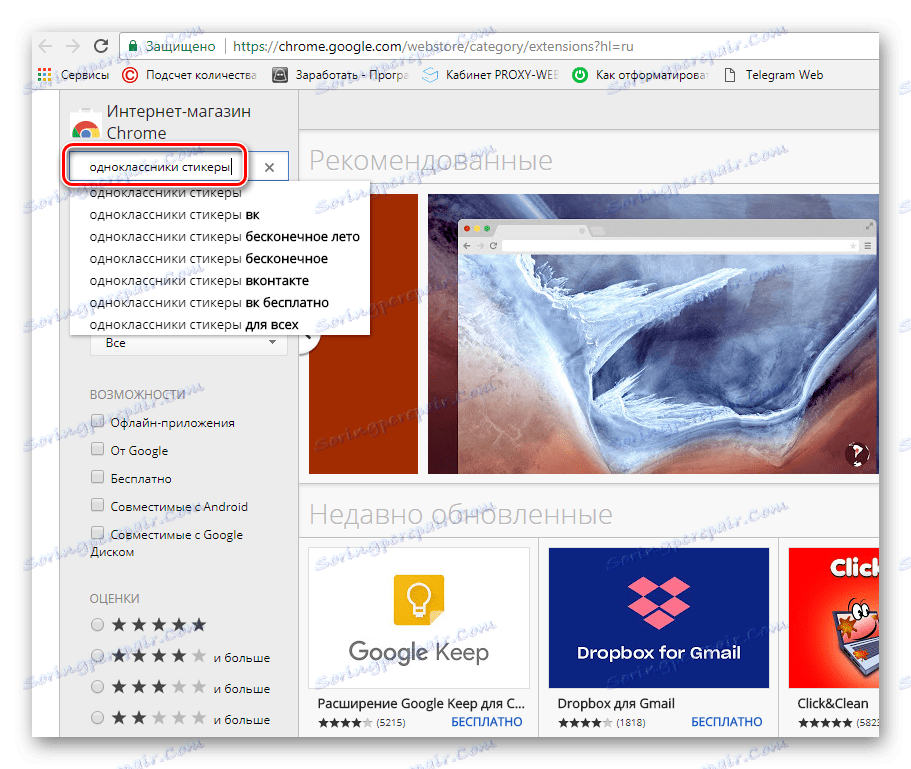Clear the search field with the X
The image size is (911, 769).
click(269, 167)
